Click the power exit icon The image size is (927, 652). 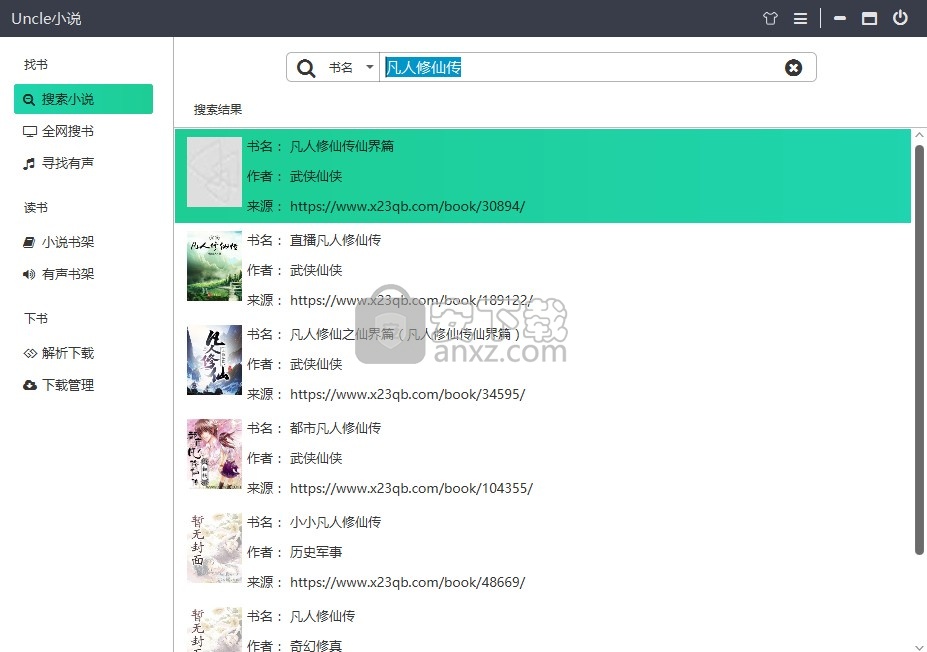pyautogui.click(x=900, y=18)
